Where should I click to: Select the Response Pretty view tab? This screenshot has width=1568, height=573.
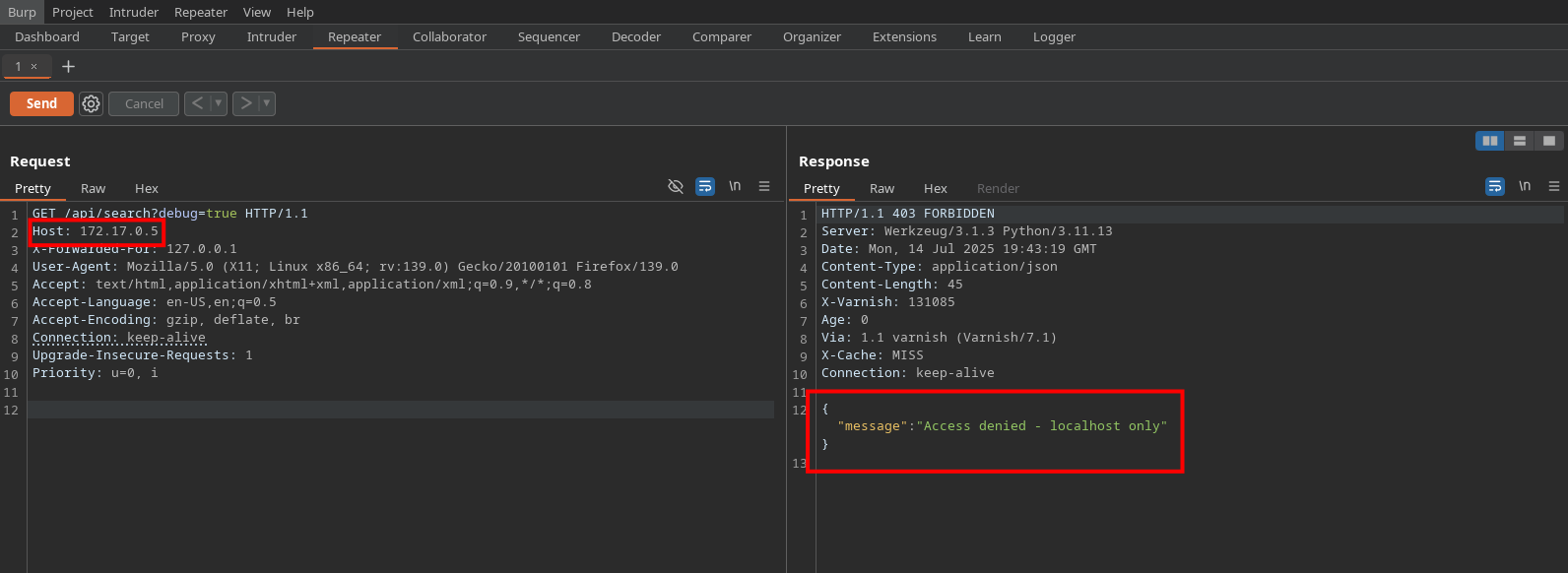click(821, 188)
